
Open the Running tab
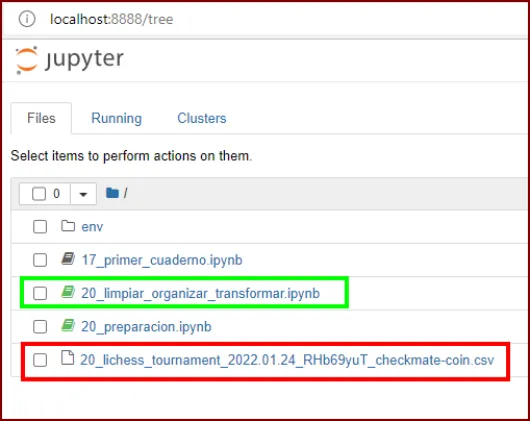click(x=117, y=118)
